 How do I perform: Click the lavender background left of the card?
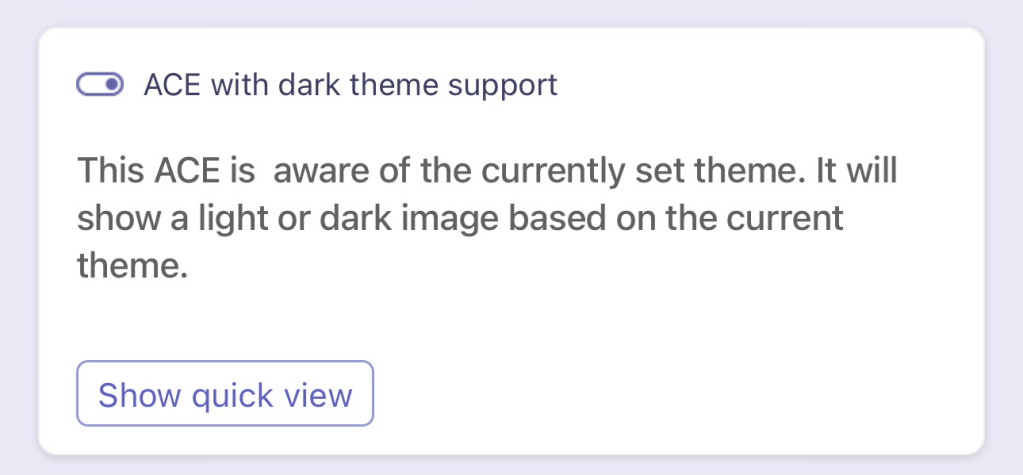tap(18, 240)
